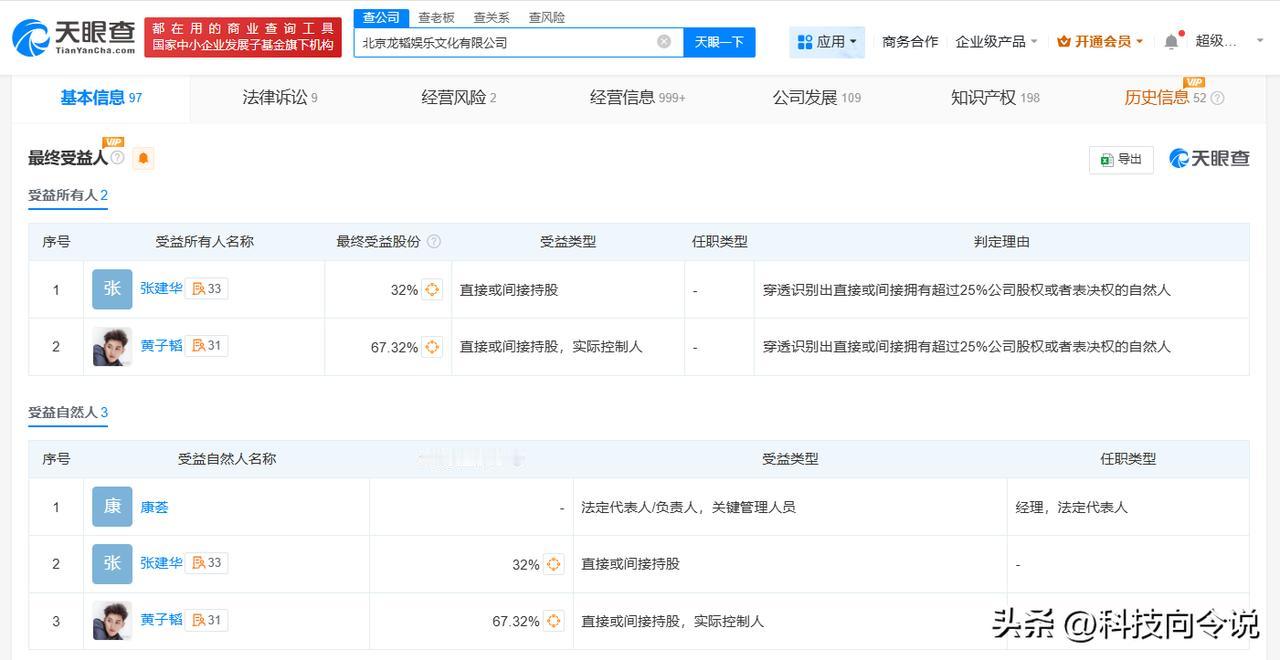The width and height of the screenshot is (1280, 660).
Task: Expand the 开通会员 dropdown
Action: point(1100,41)
